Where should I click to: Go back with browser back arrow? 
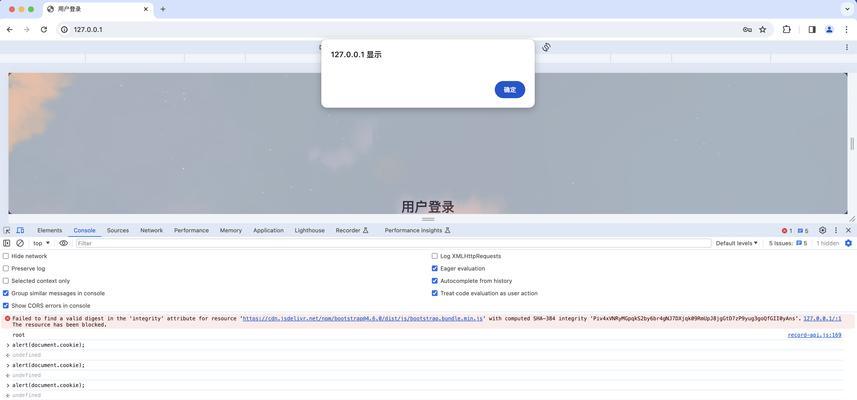tap(9, 30)
